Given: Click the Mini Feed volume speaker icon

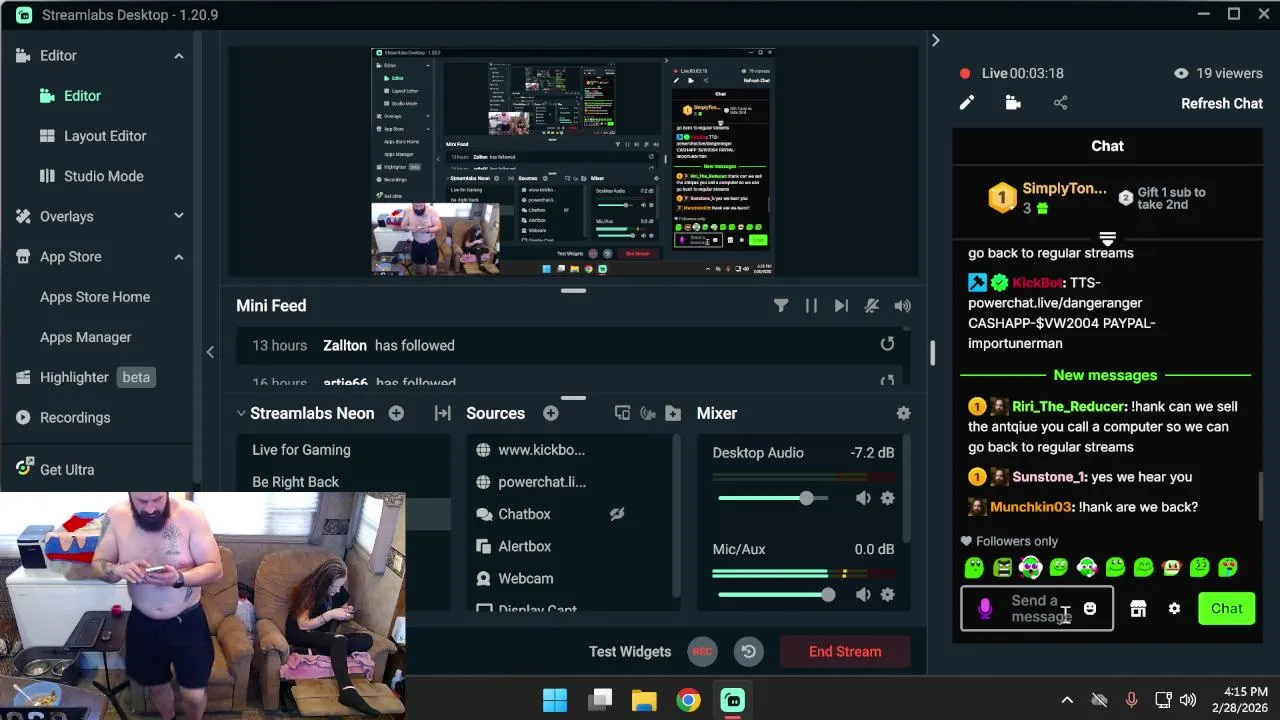Looking at the screenshot, I should point(903,306).
